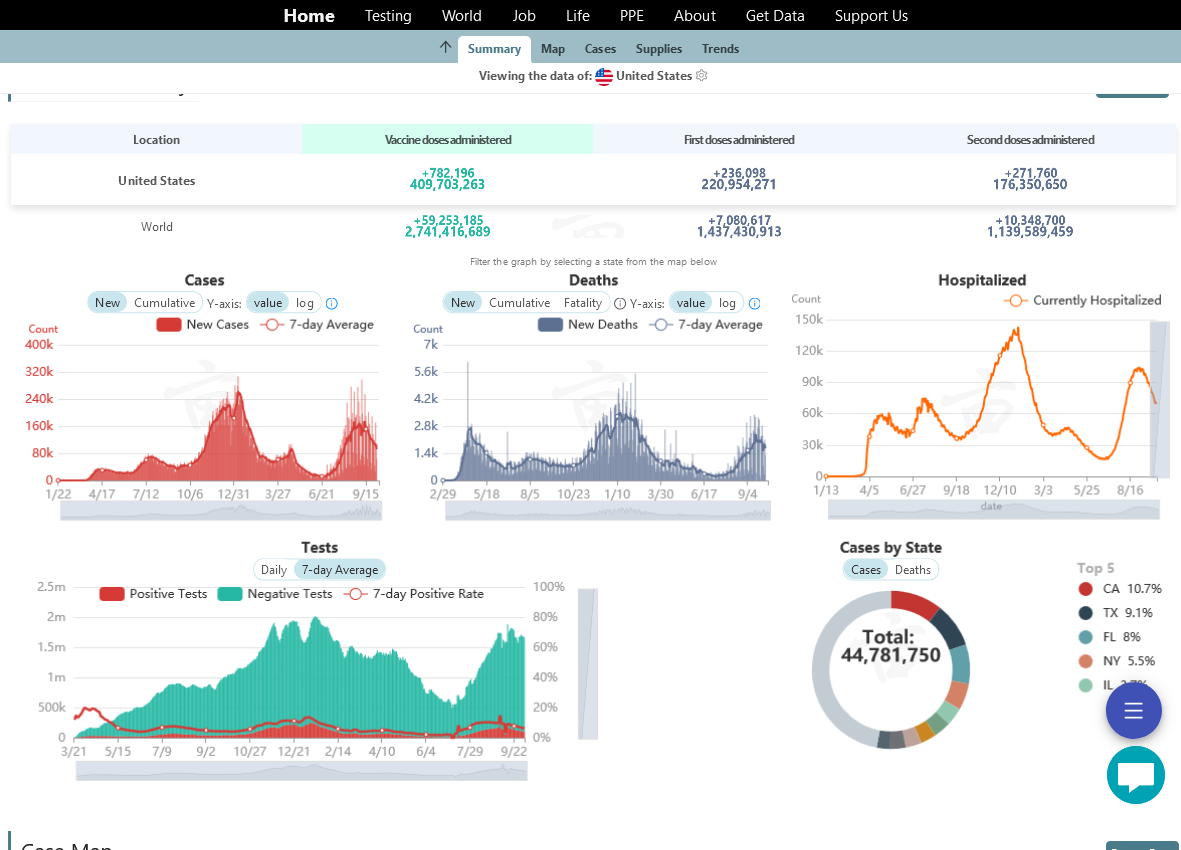Select New in Deaths chart
The image size is (1181, 850).
click(x=462, y=303)
